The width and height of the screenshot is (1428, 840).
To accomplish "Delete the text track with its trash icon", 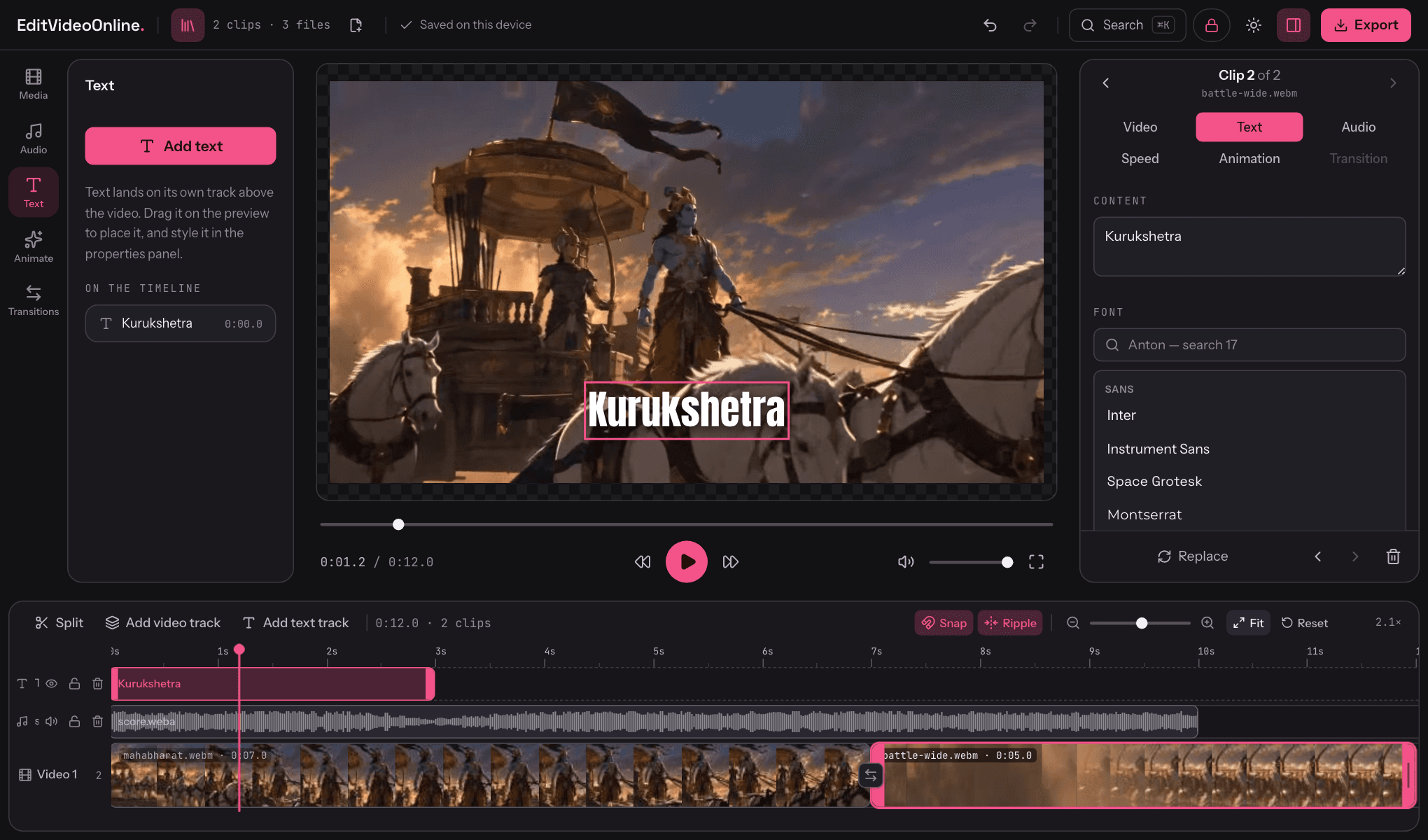I will [x=98, y=683].
